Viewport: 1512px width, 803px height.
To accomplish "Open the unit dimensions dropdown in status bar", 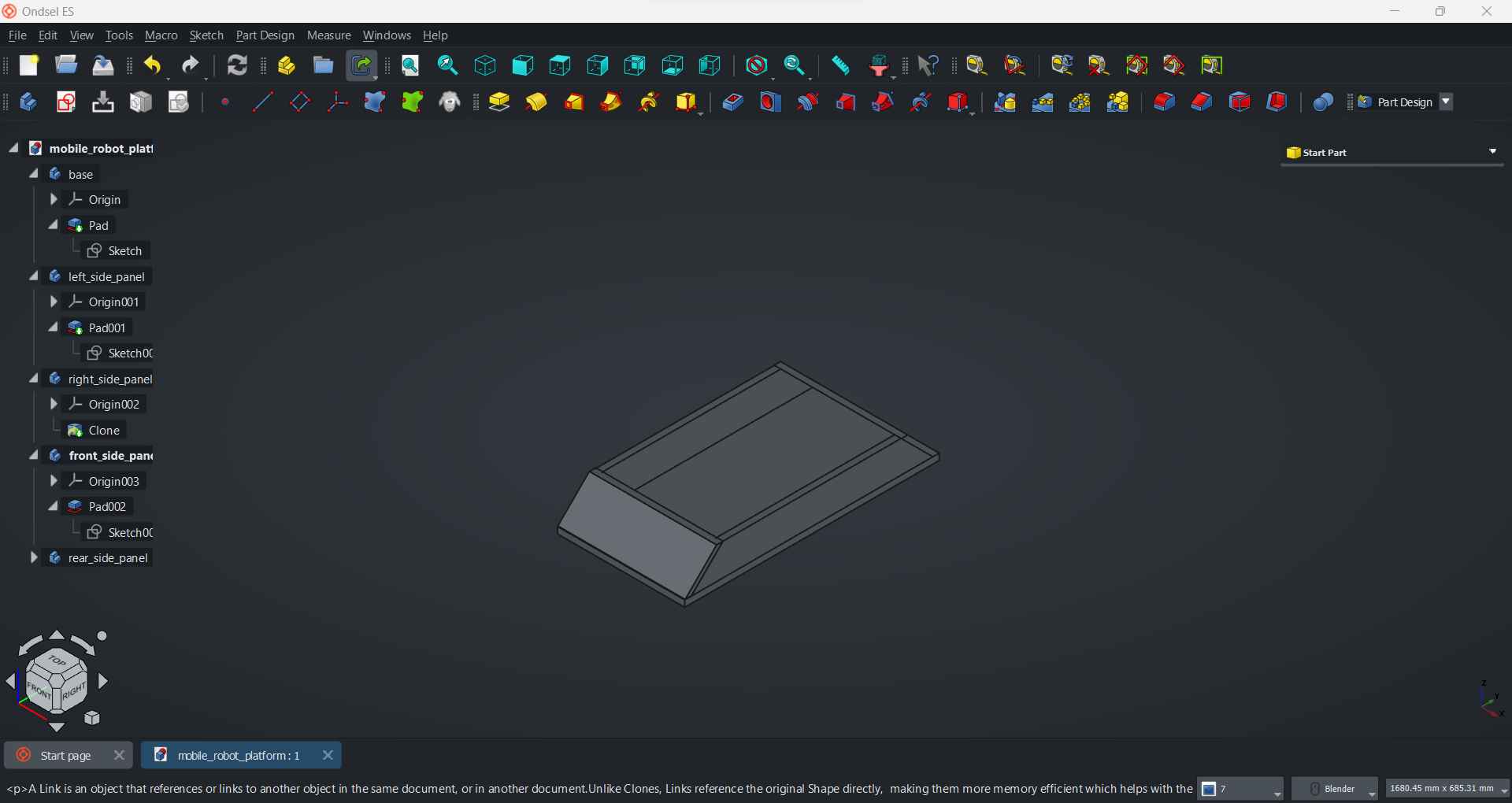I will coord(1447,789).
